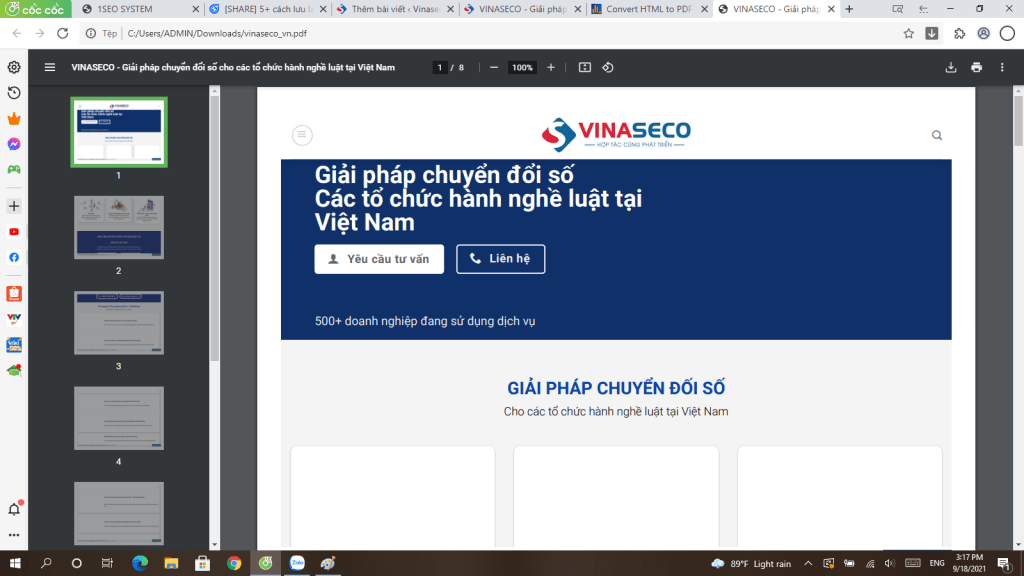Screen dimensions: 1024x576
Task: Click the Liên hệ button
Action: pyautogui.click(x=500, y=258)
